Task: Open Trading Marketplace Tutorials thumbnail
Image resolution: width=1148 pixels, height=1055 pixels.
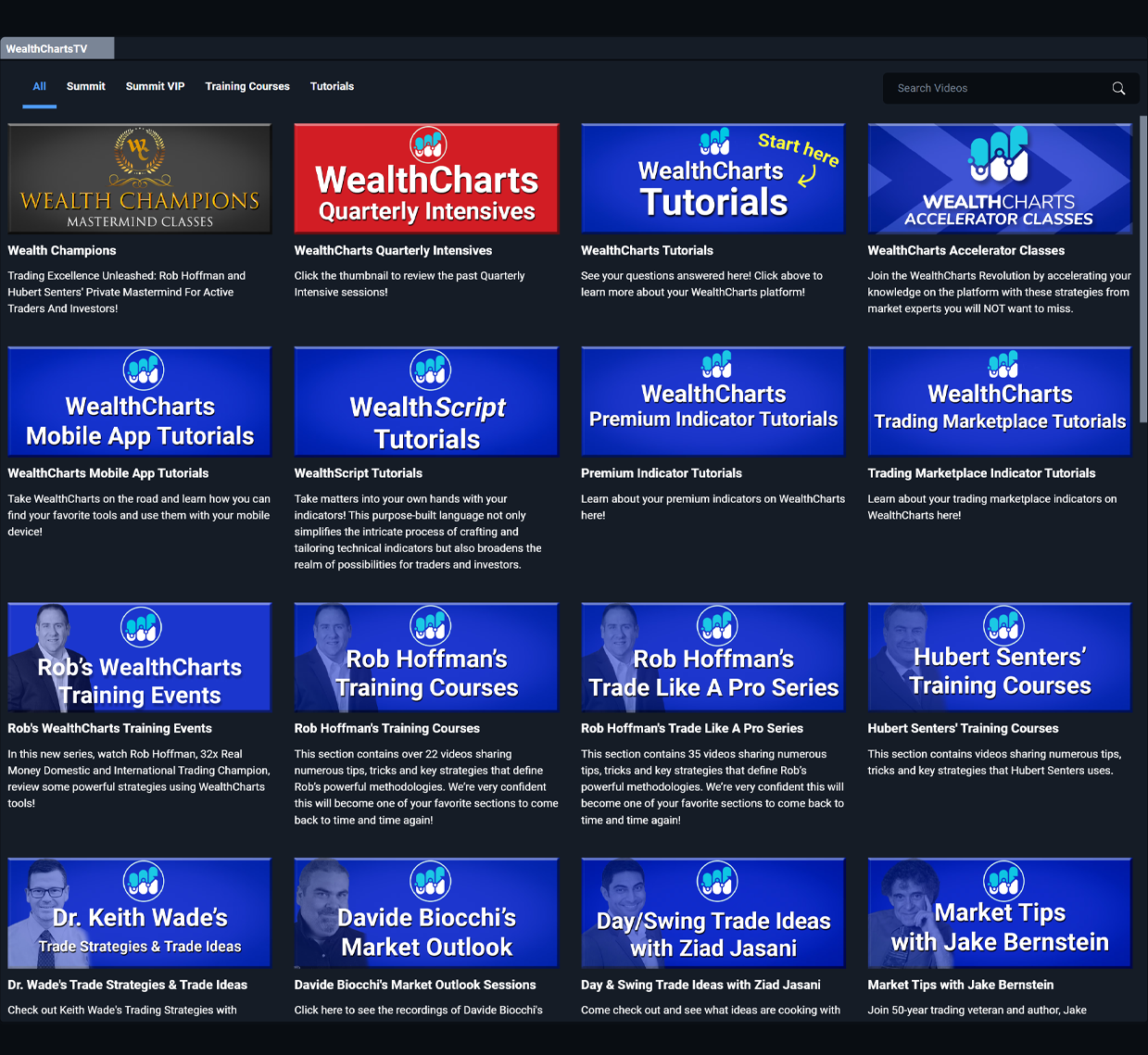Action: pos(1000,401)
